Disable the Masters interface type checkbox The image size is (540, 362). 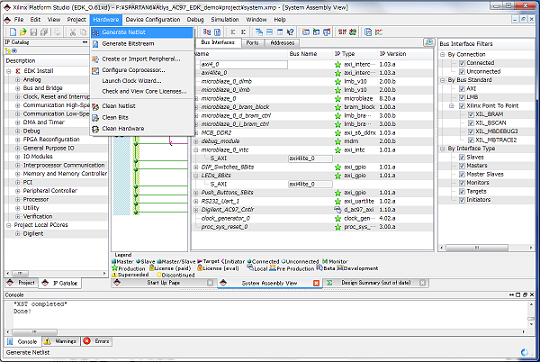point(462,166)
